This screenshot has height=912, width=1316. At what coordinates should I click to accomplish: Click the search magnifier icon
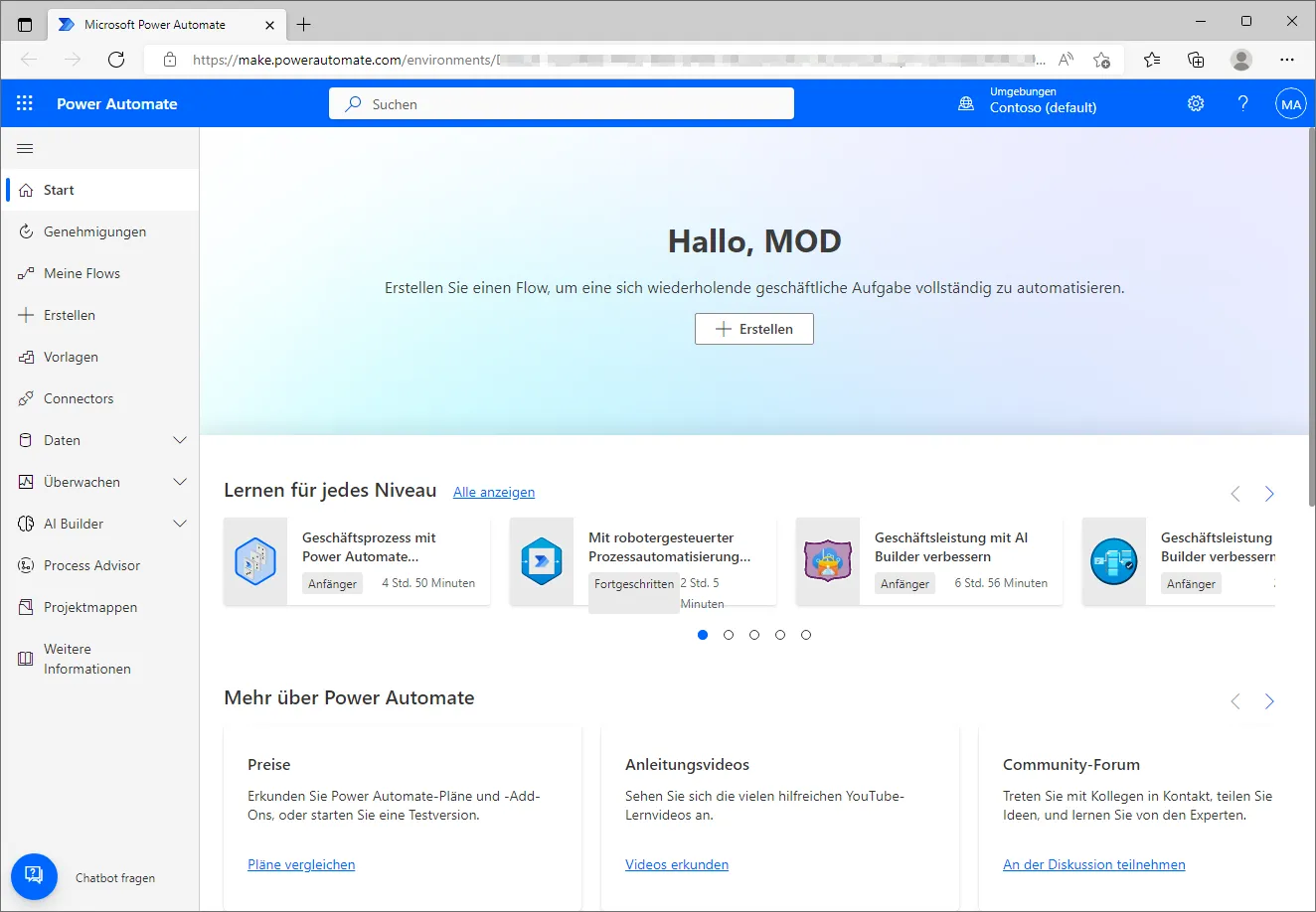353,103
